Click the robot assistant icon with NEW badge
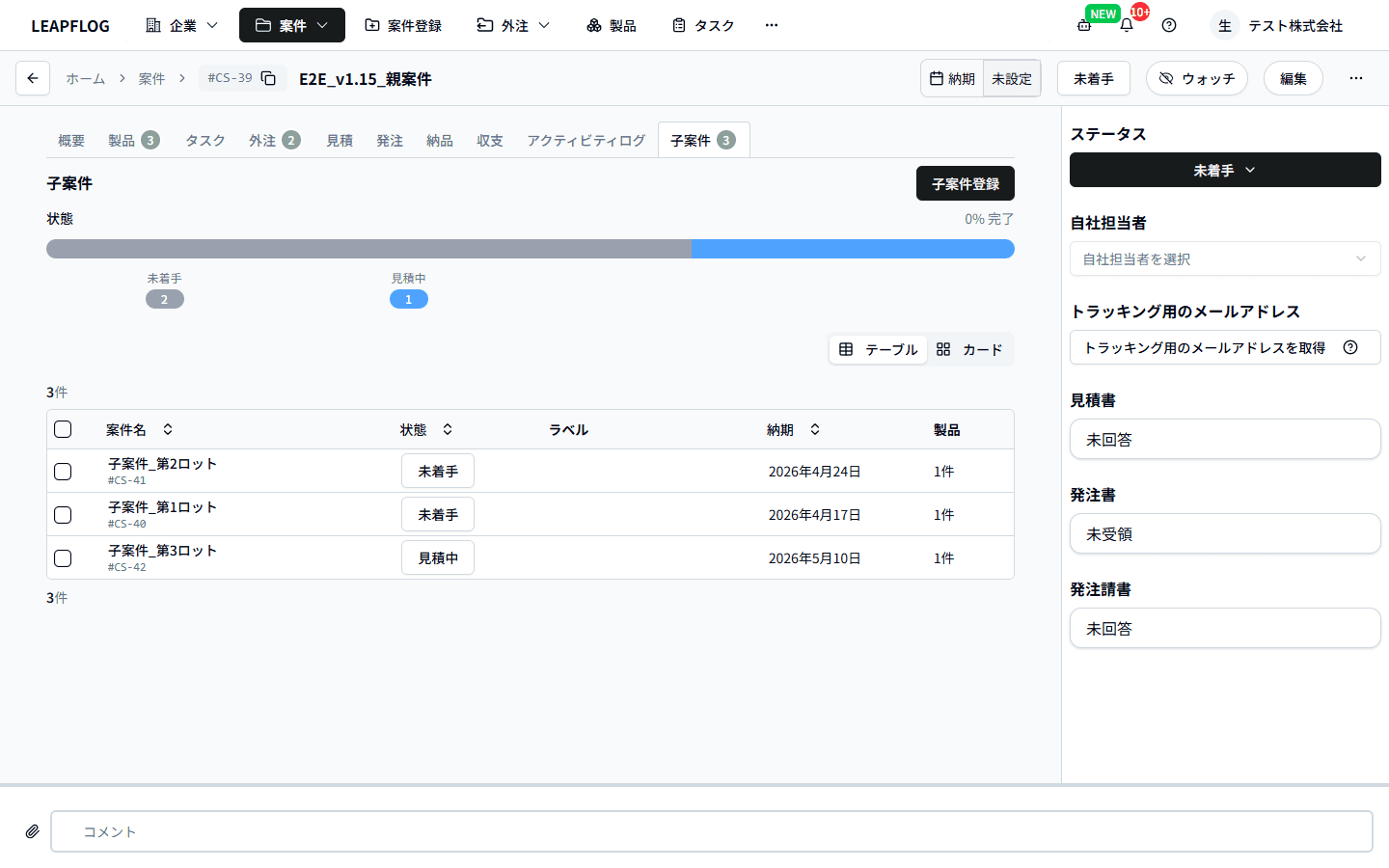This screenshot has width=1389, height=868. [x=1084, y=25]
